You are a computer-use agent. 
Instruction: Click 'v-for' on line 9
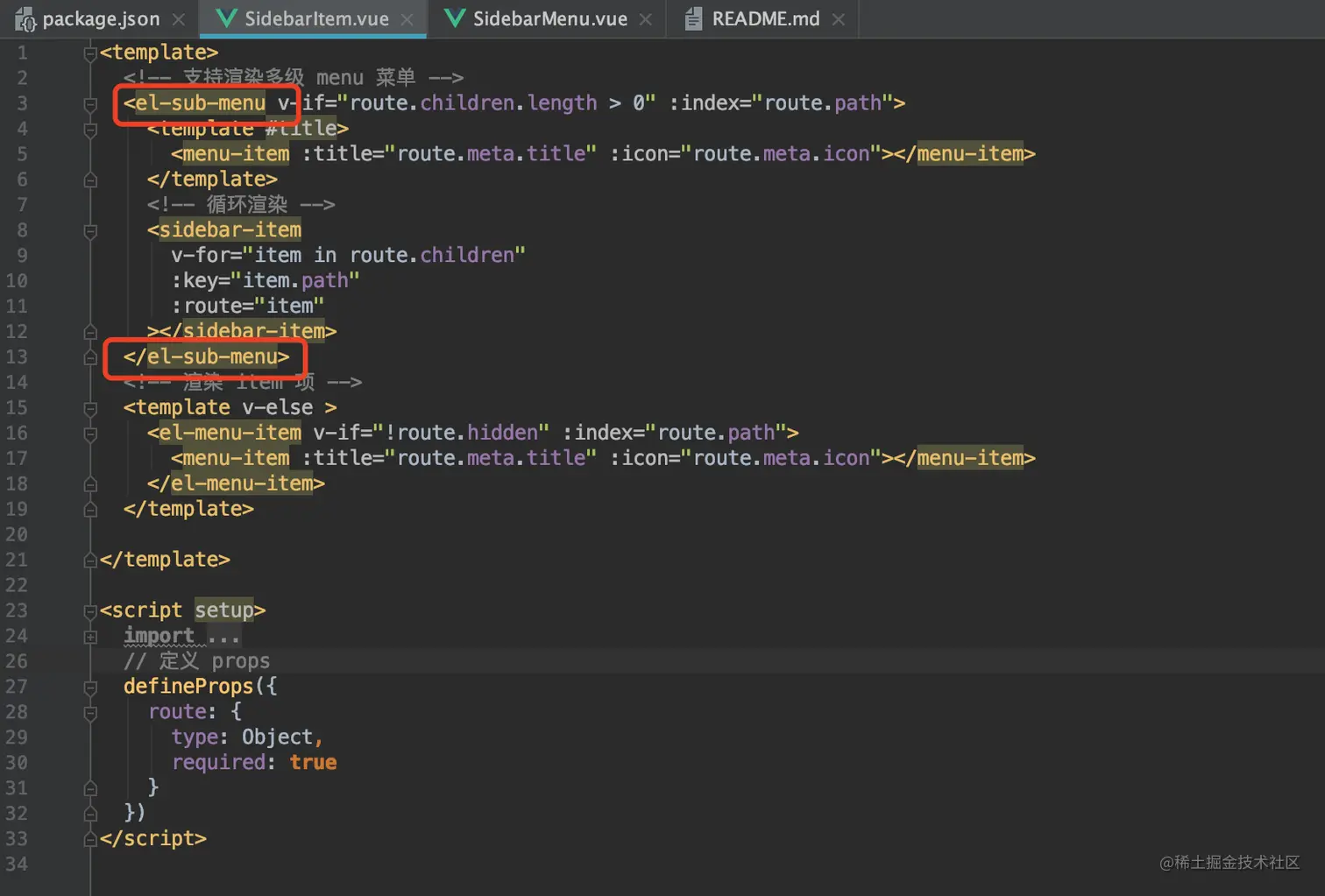pyautogui.click(x=201, y=256)
